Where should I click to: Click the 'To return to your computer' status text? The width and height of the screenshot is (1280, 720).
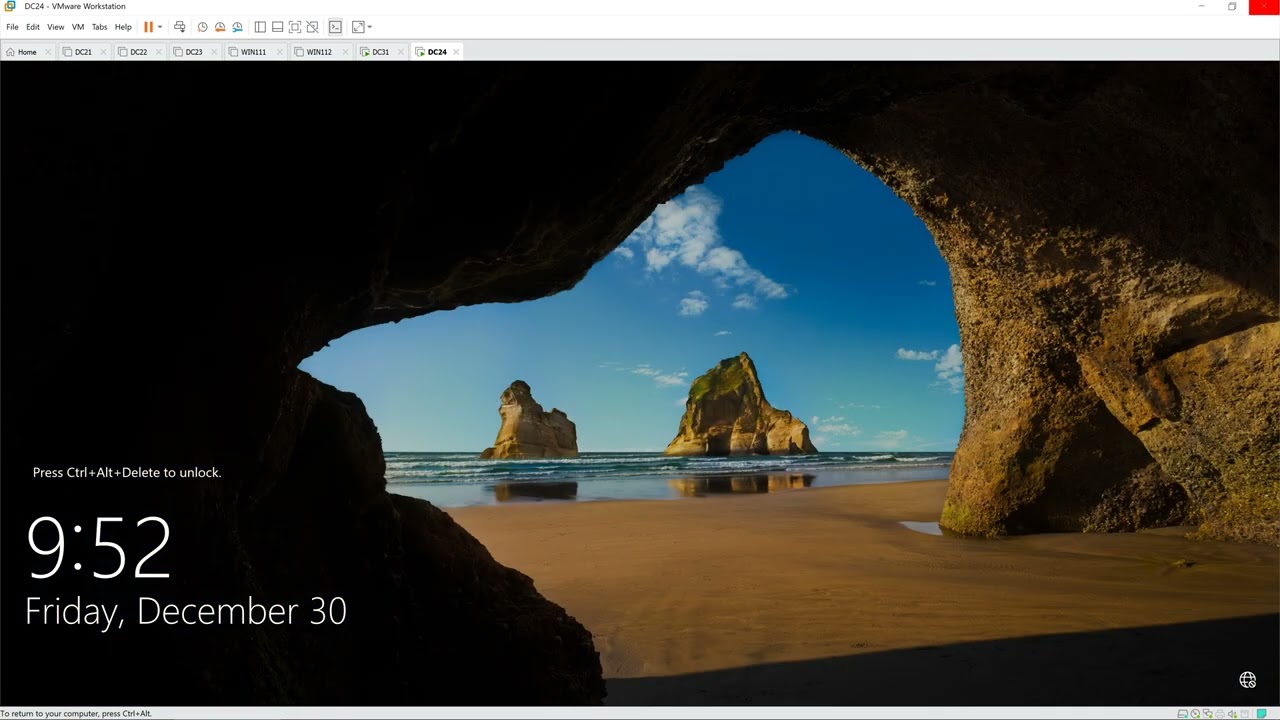point(77,714)
